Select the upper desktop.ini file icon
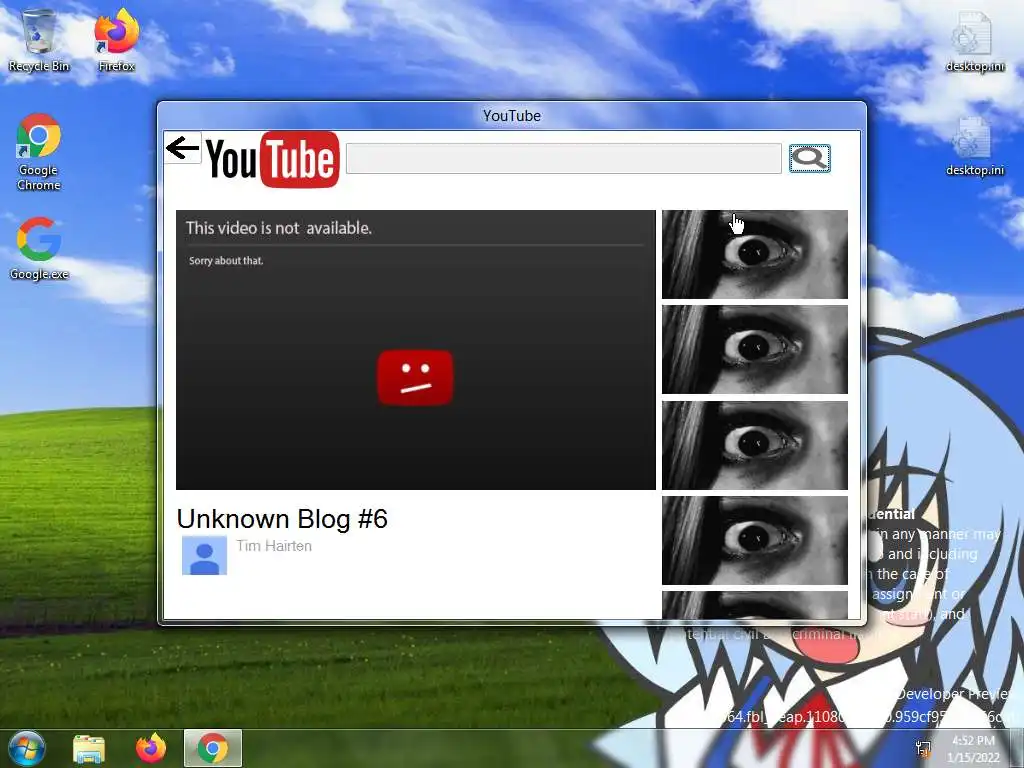The image size is (1024, 768). coord(974,42)
